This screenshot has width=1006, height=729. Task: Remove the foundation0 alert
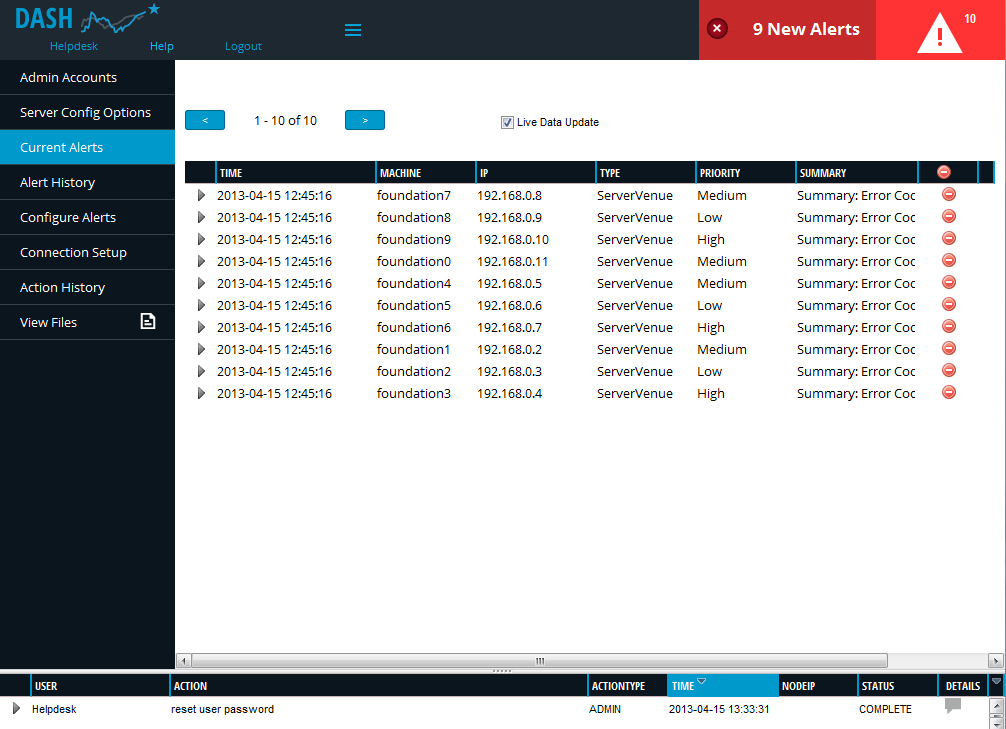[x=948, y=260]
